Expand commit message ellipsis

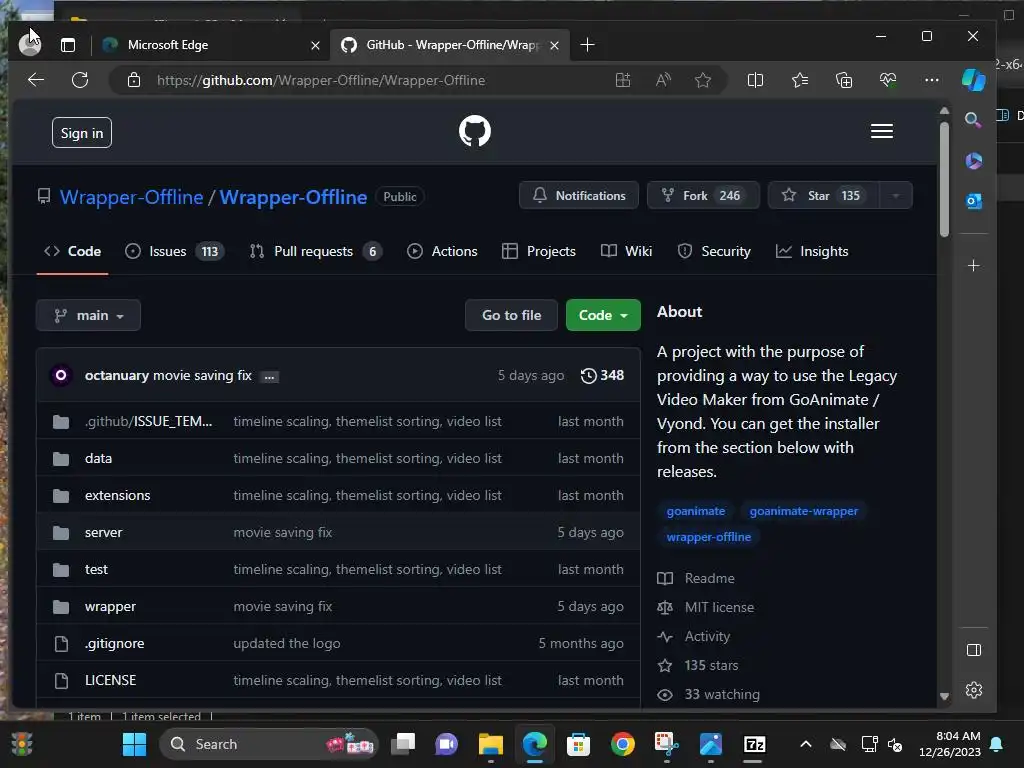[x=269, y=377]
